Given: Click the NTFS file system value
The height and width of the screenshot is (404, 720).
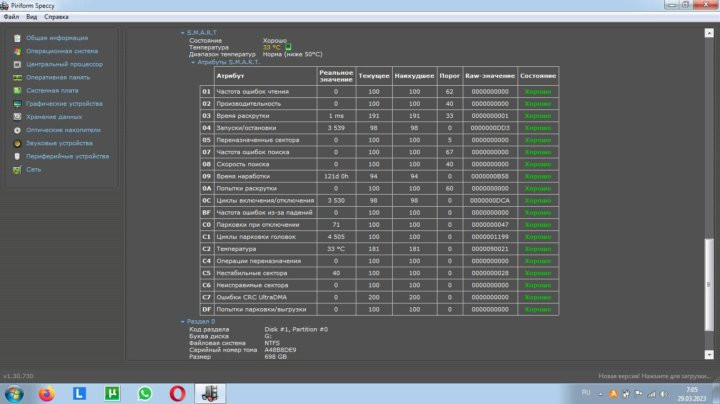Looking at the screenshot, I should [272, 343].
